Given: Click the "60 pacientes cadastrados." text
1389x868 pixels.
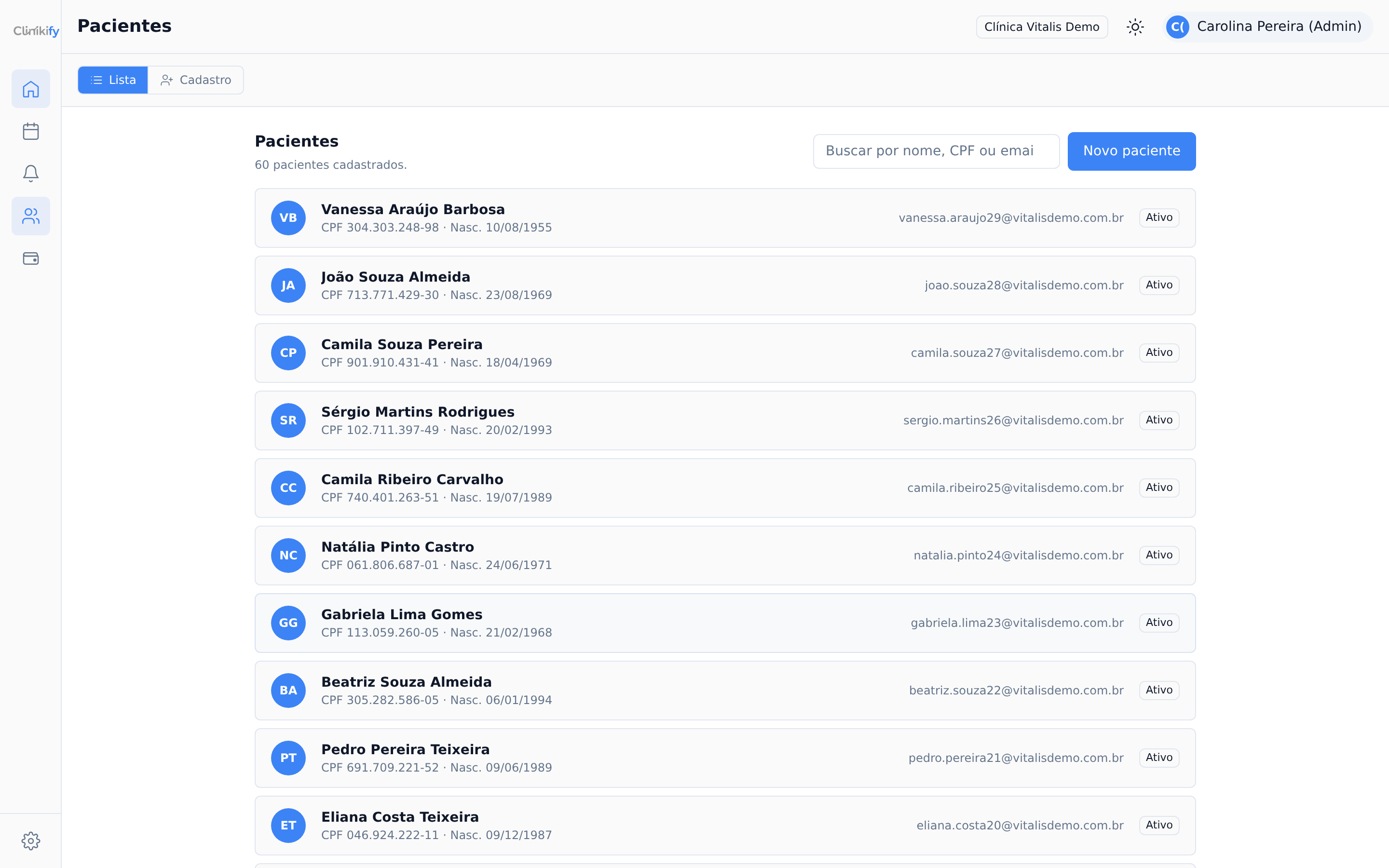Looking at the screenshot, I should point(330,165).
